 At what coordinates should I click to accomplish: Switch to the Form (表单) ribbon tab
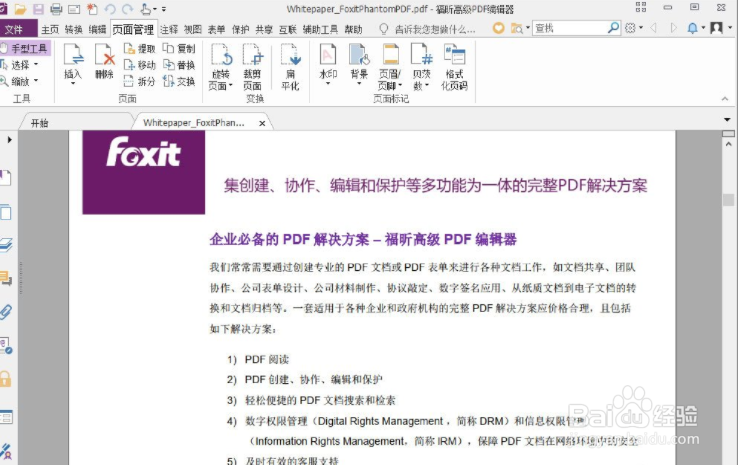point(216,29)
